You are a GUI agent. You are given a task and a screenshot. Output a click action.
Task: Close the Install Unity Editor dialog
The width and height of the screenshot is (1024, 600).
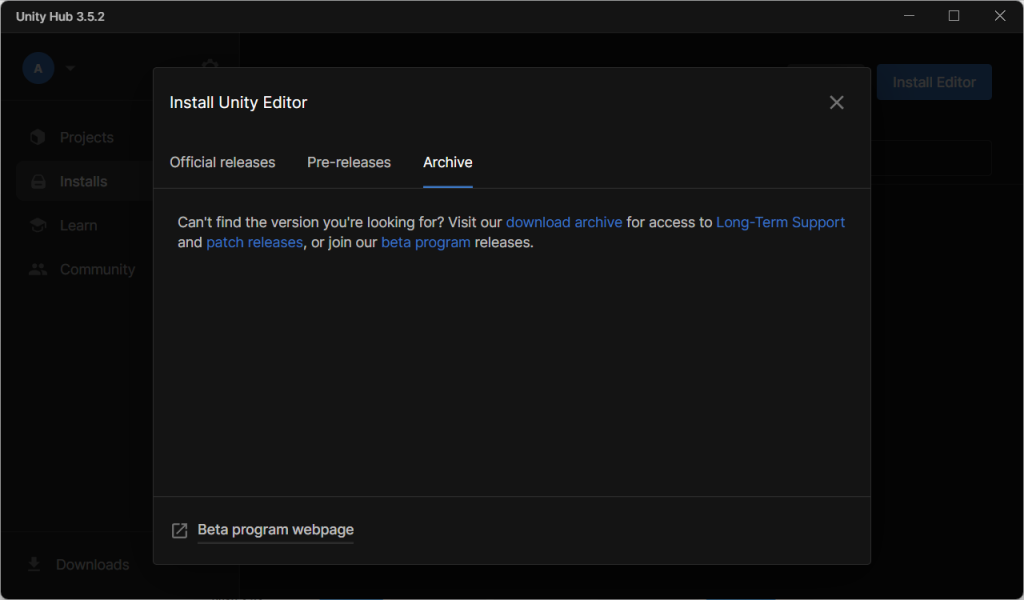tap(837, 103)
